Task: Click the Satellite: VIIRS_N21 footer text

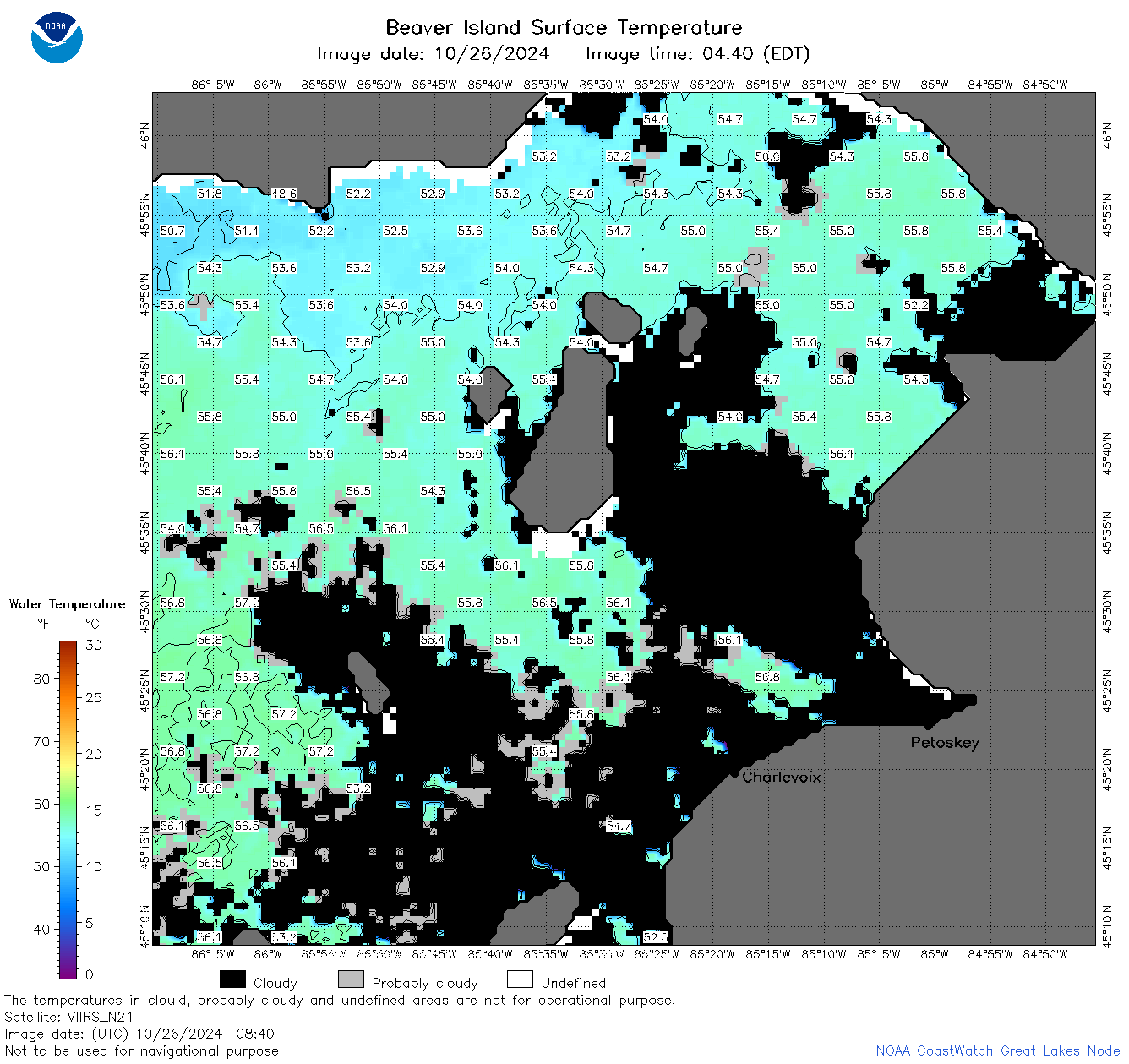Action: [68, 1017]
